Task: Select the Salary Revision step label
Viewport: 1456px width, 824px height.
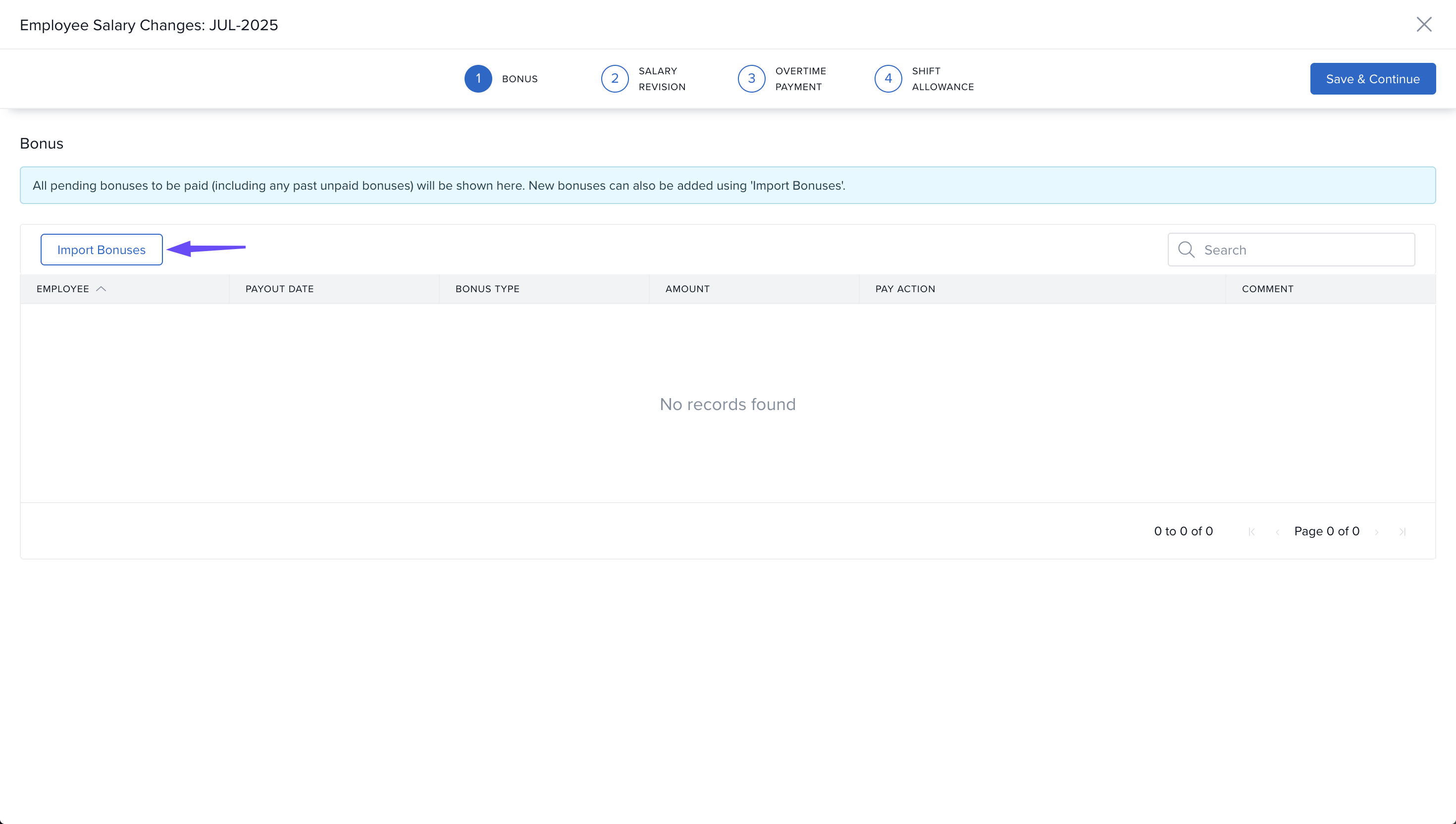Action: [x=662, y=79]
